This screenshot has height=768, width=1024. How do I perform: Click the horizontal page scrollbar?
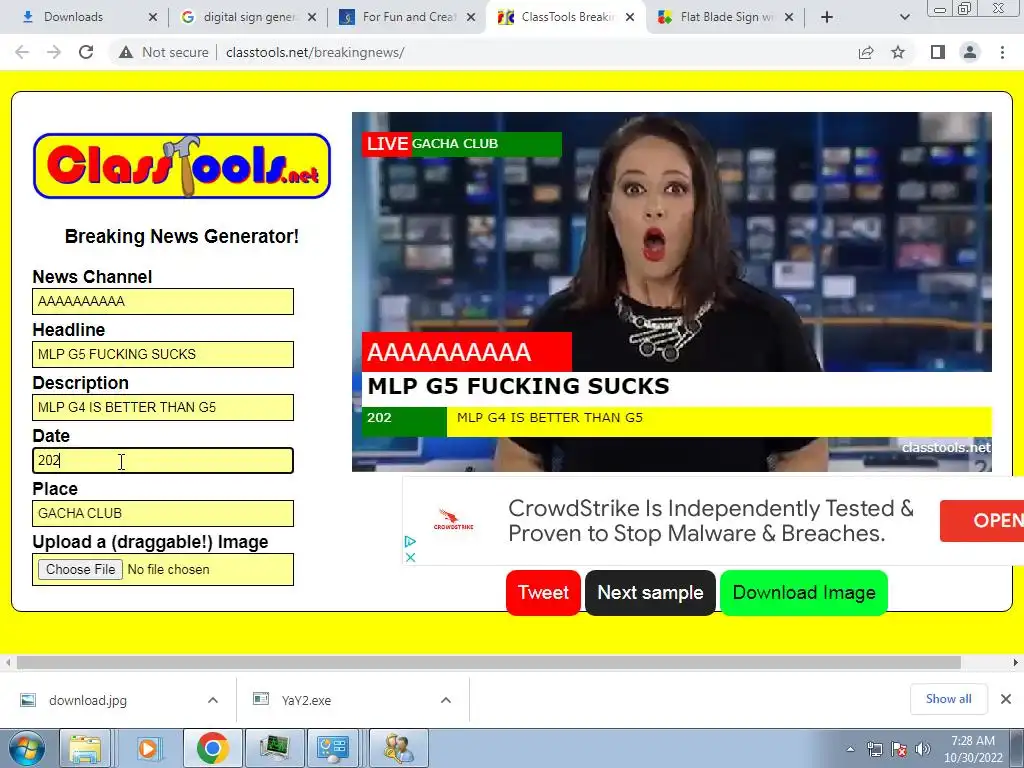point(488,662)
